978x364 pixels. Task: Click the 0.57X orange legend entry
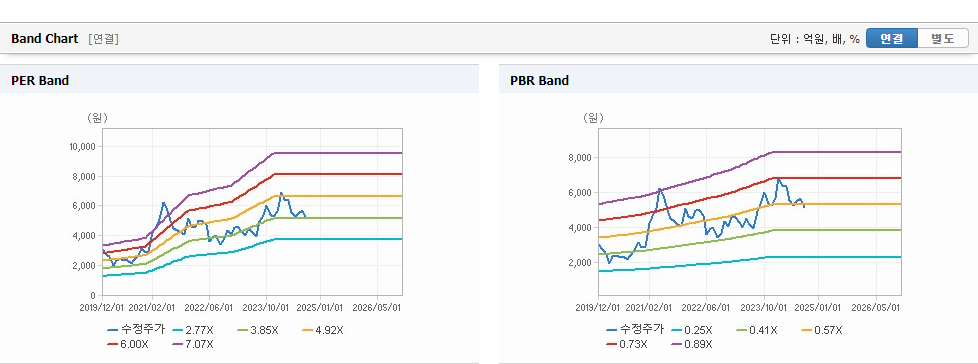coord(822,330)
